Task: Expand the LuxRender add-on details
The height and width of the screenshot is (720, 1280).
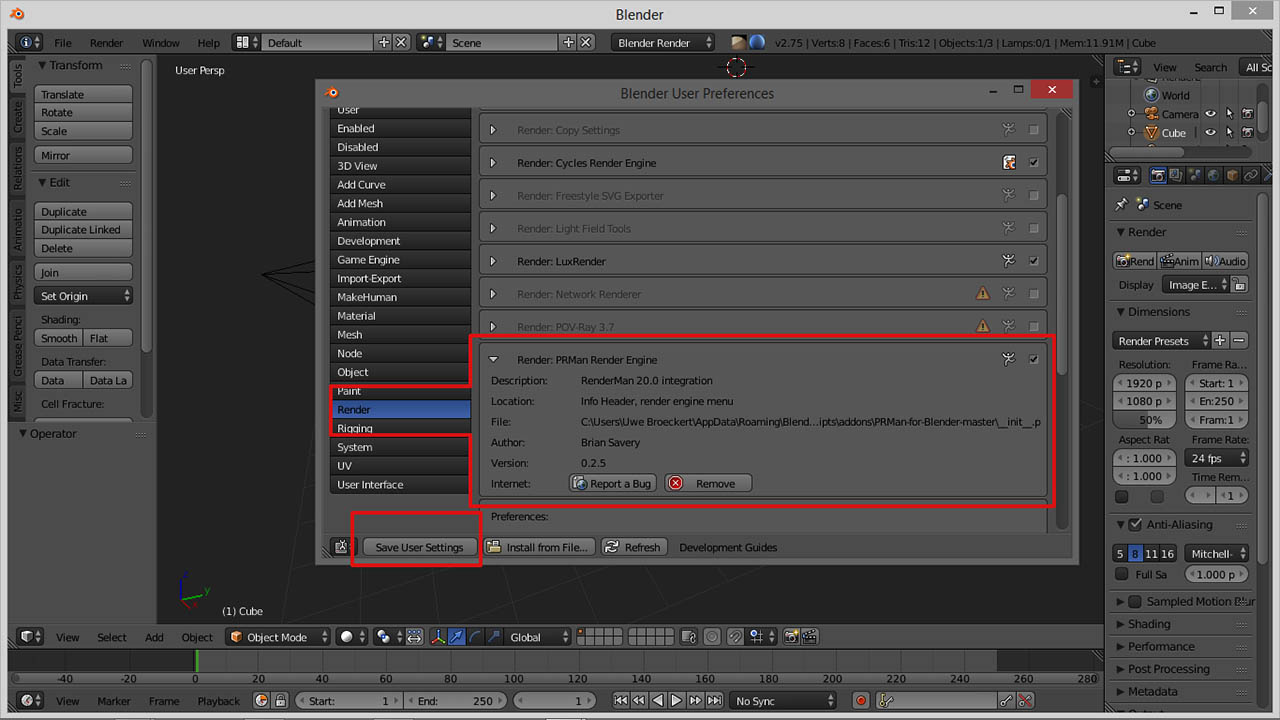Action: click(493, 261)
